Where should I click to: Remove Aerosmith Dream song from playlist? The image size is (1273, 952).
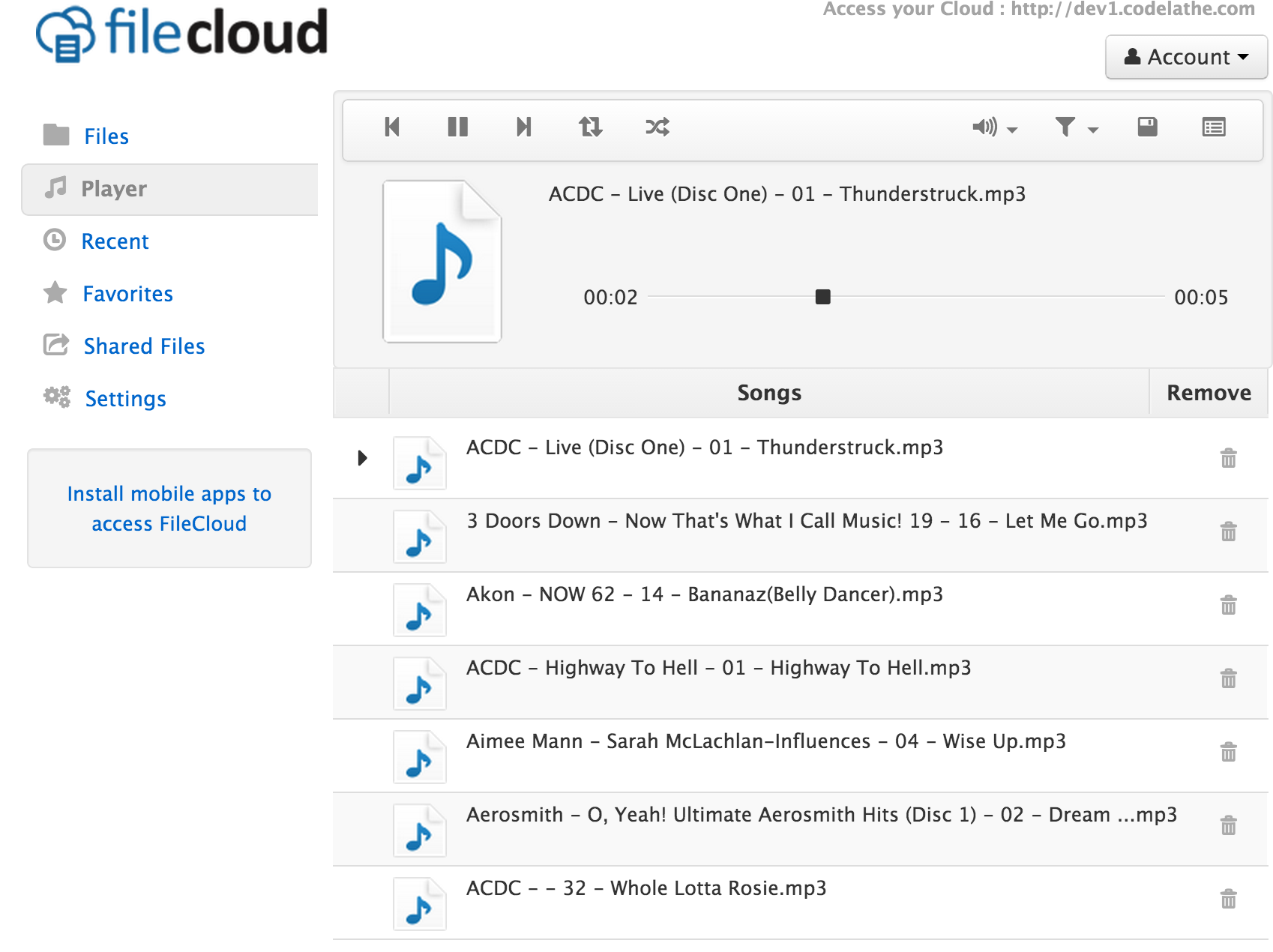[1228, 825]
